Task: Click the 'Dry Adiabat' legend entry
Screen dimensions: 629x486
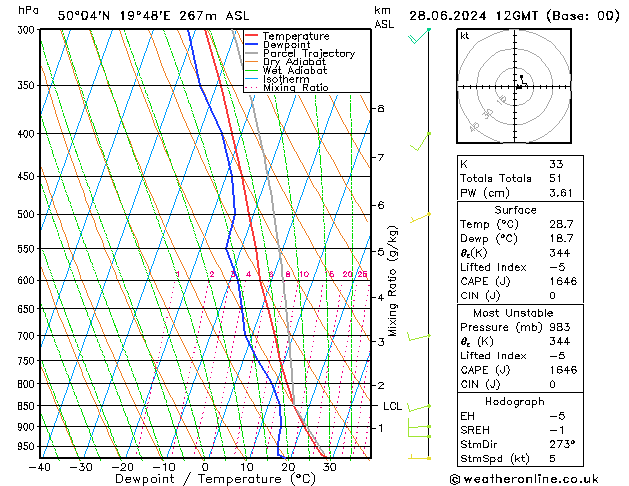Action: [286, 62]
